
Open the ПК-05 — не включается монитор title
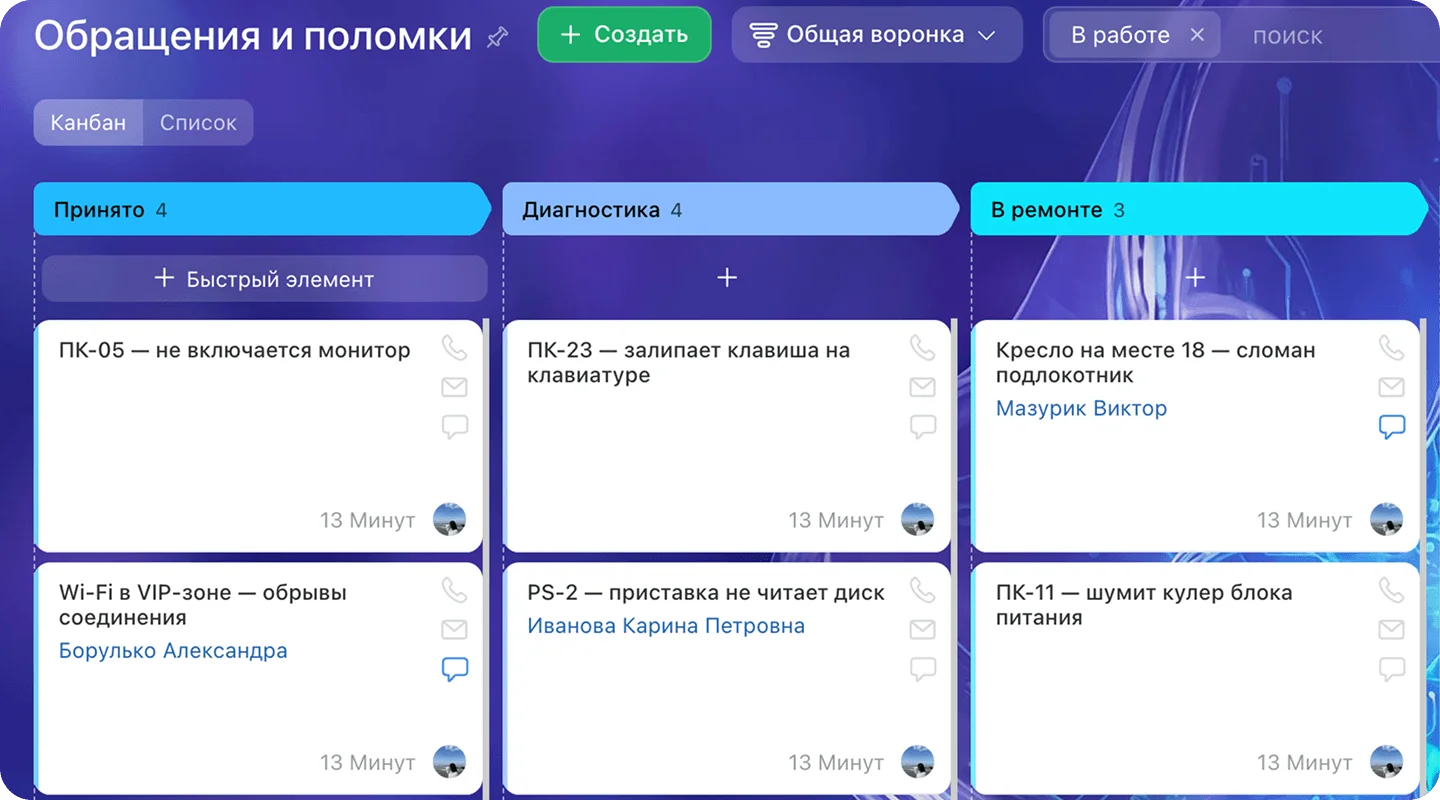[x=235, y=351]
